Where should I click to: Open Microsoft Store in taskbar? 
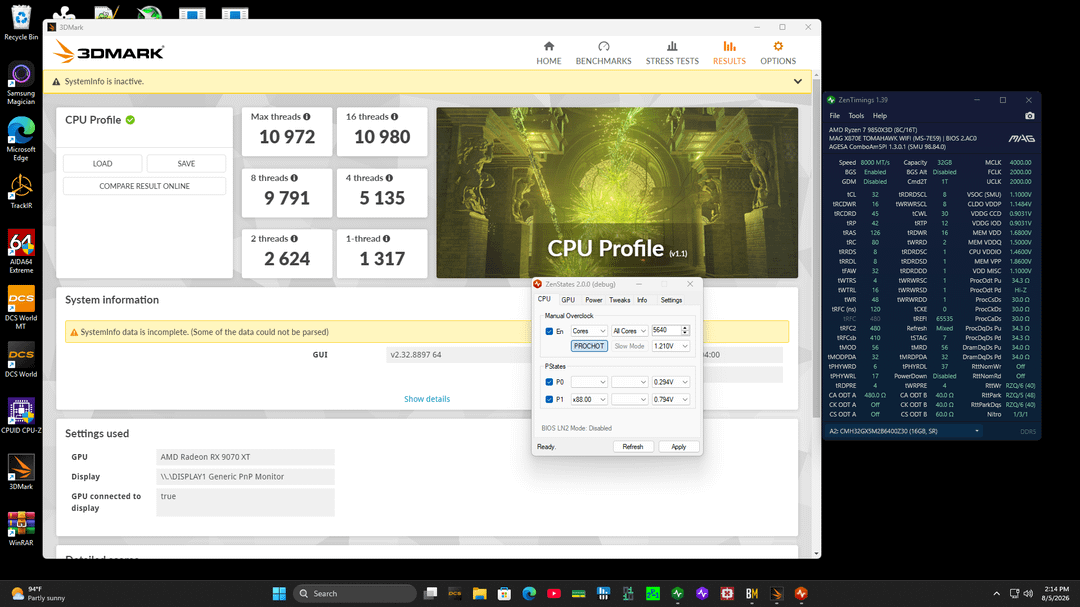click(x=504, y=593)
